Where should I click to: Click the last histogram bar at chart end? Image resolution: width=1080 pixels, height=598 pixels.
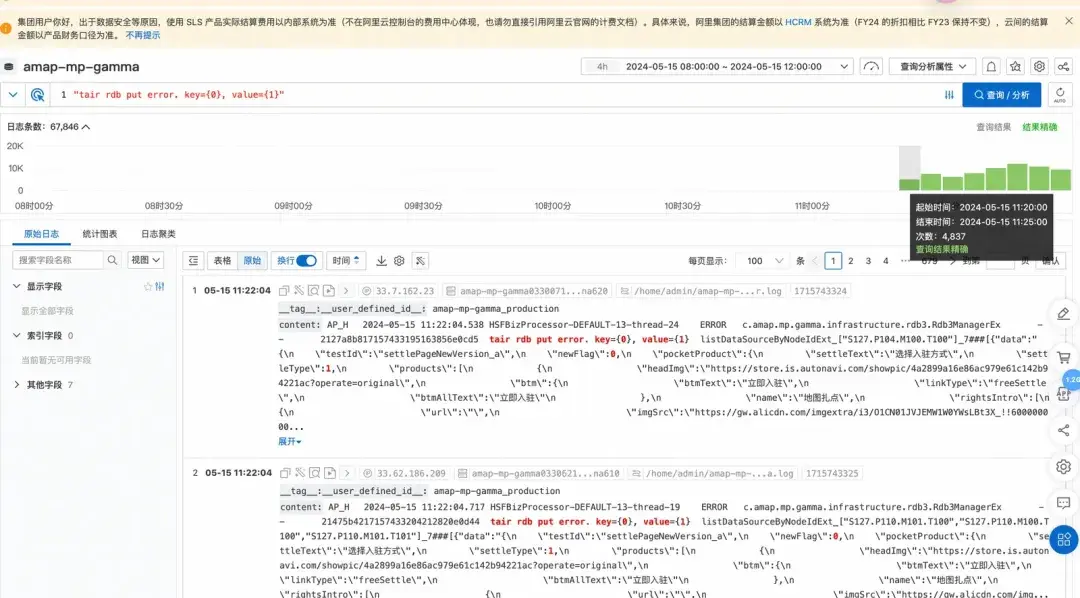[x=1061, y=180]
